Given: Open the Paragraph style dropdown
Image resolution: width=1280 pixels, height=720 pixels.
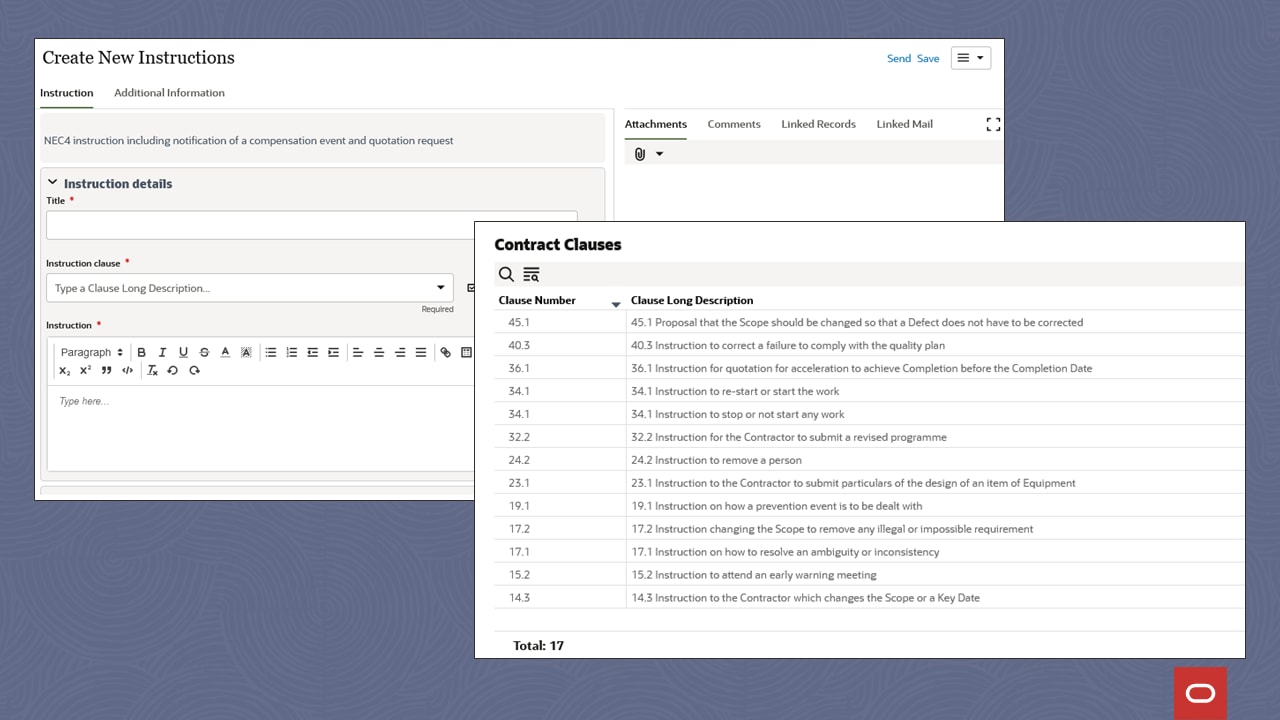Looking at the screenshot, I should tap(91, 352).
